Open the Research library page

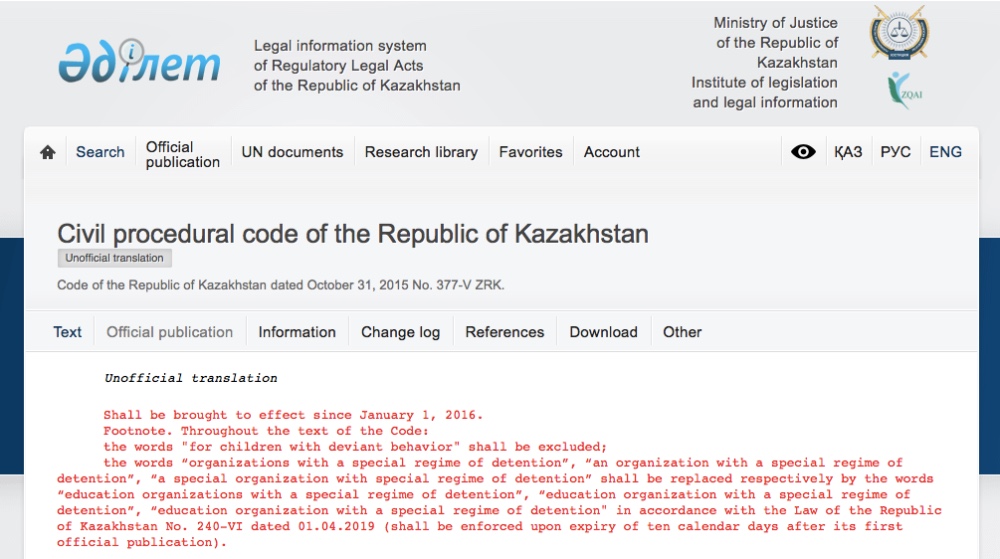[x=421, y=152]
